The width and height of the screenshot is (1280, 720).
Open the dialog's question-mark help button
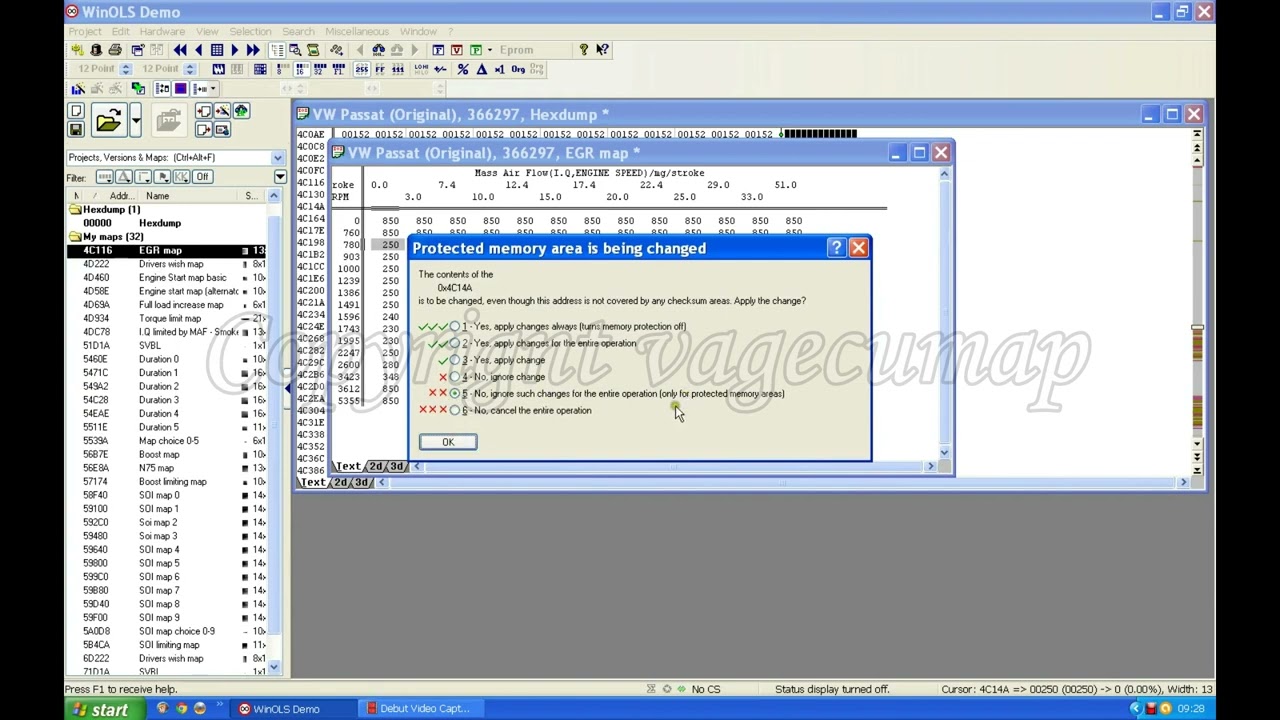pos(837,248)
